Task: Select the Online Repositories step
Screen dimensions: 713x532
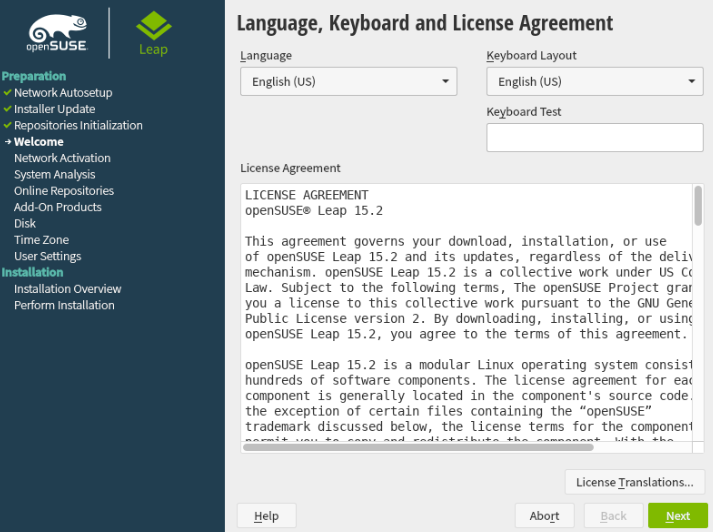Action: [x=64, y=191]
